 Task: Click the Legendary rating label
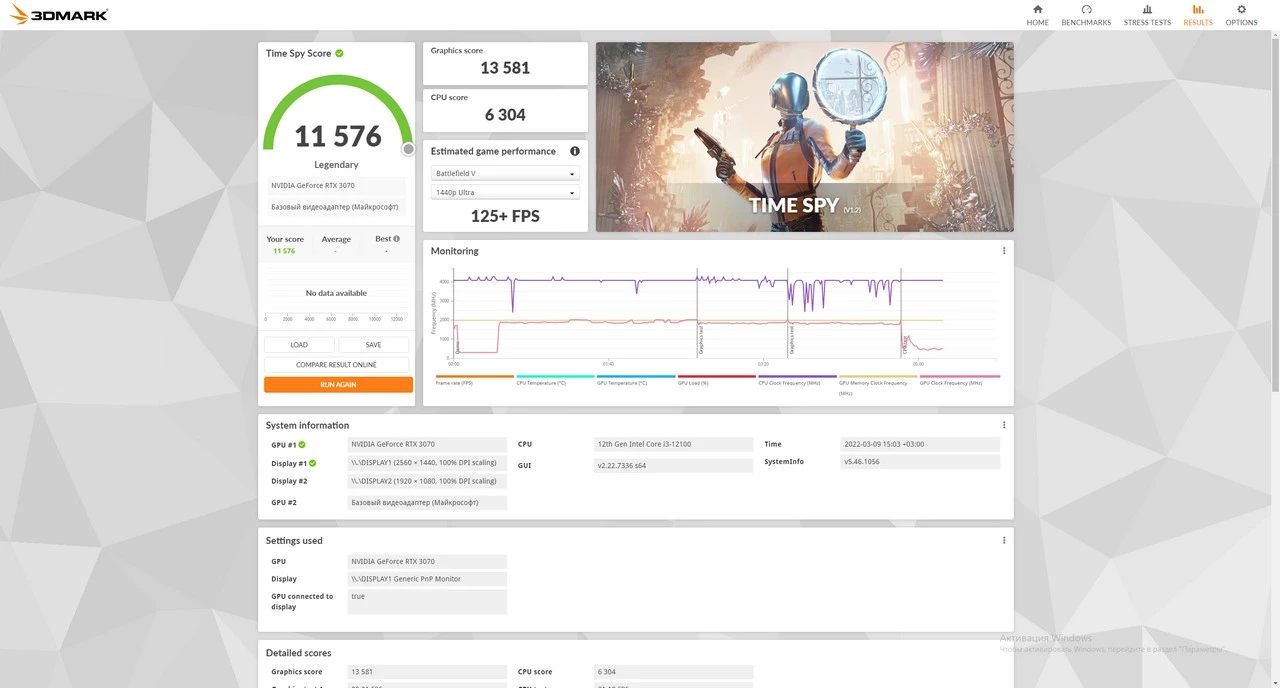[336, 165]
